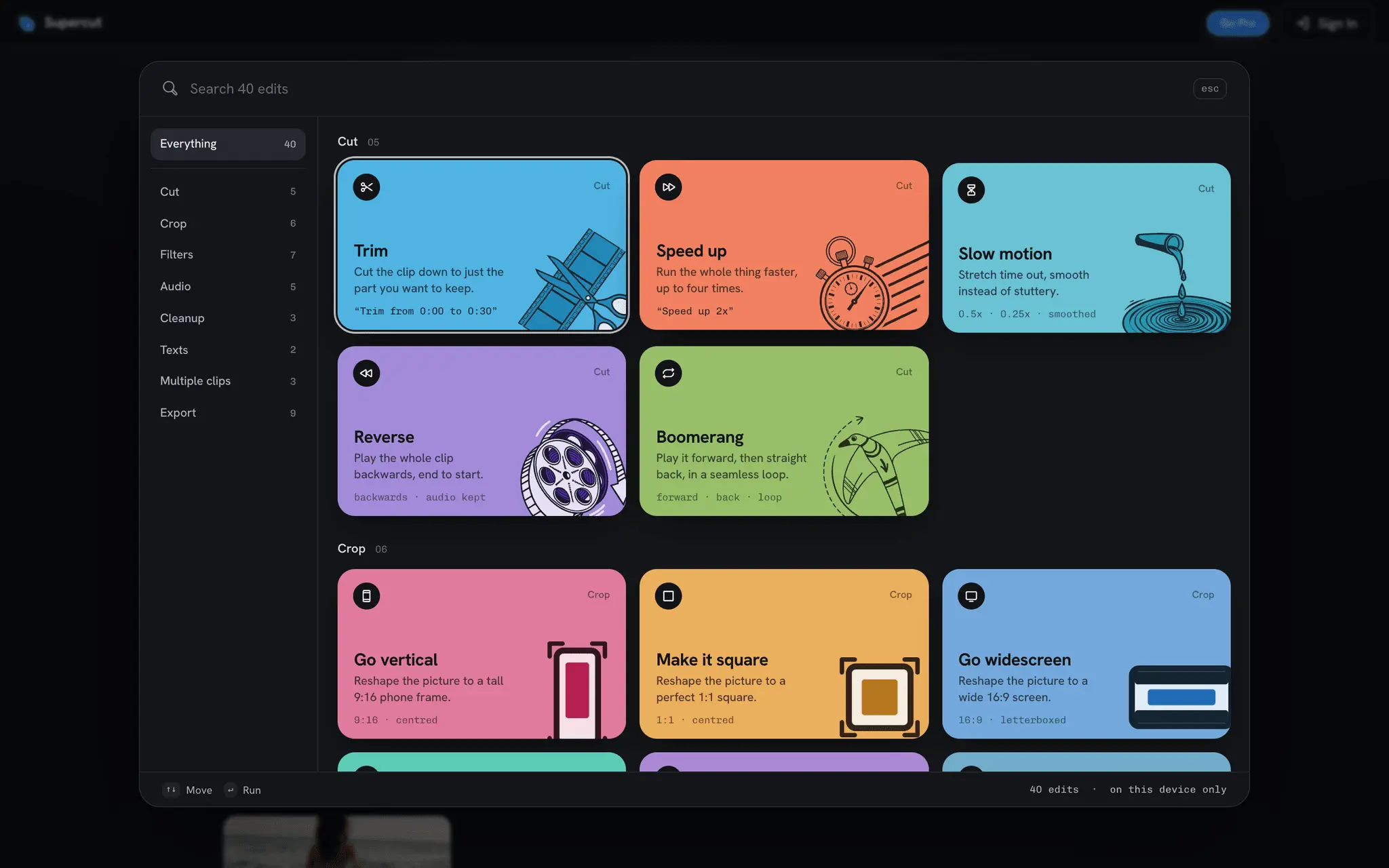Click the Move arrows key icon
Image resolution: width=1389 pixels, height=868 pixels.
171,789
